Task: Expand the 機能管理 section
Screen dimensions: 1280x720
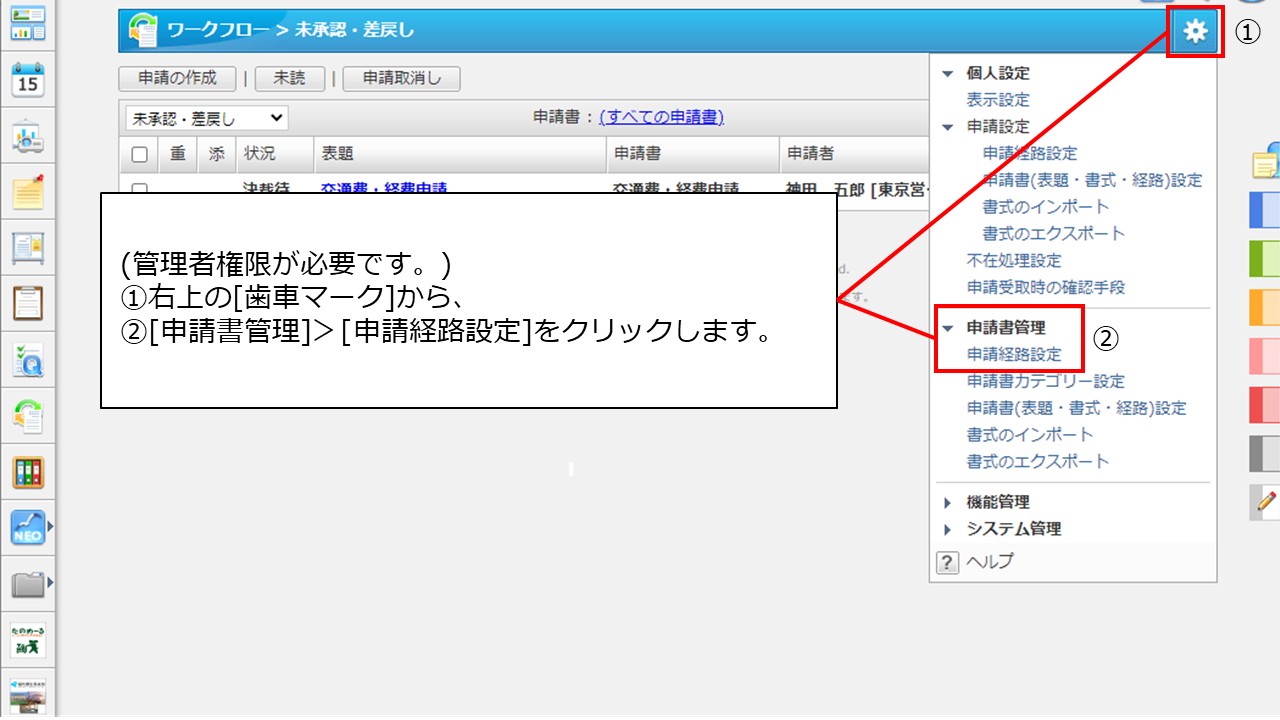Action: [x=948, y=502]
